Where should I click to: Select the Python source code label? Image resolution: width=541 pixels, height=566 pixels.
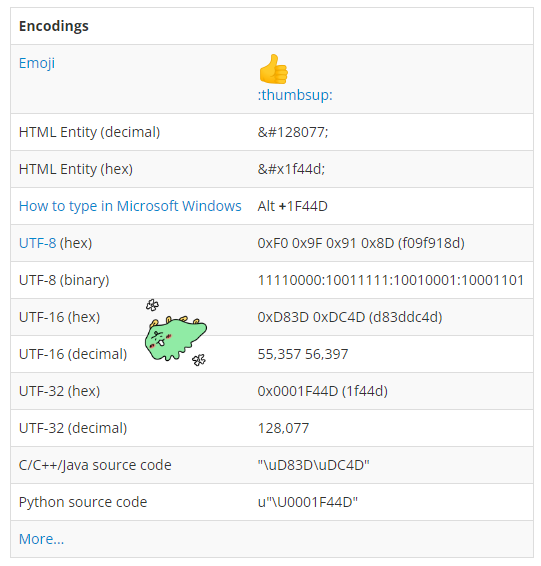coord(83,502)
